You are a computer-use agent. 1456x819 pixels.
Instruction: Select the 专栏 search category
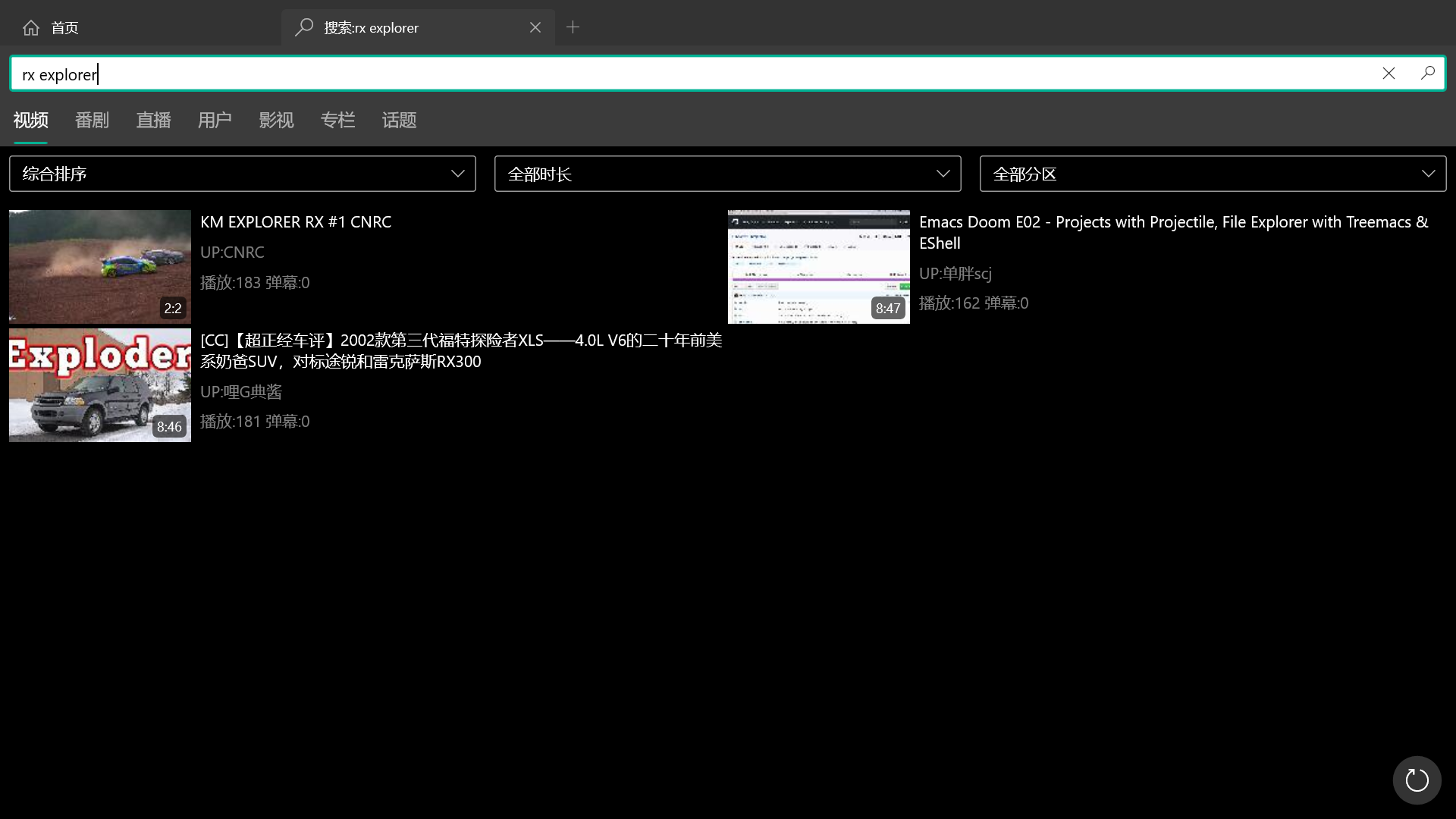tap(338, 120)
